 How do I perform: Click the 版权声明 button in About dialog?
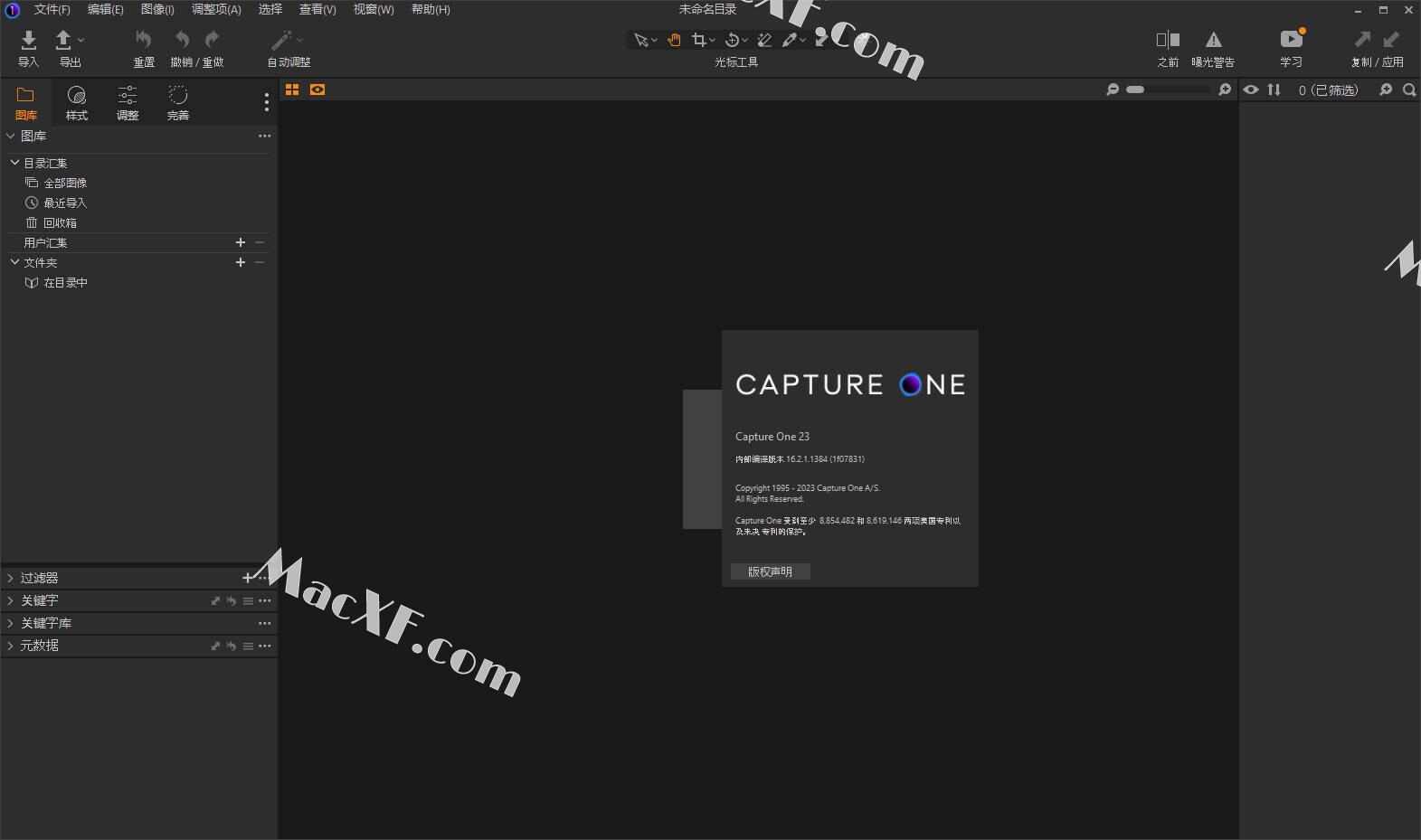click(770, 571)
